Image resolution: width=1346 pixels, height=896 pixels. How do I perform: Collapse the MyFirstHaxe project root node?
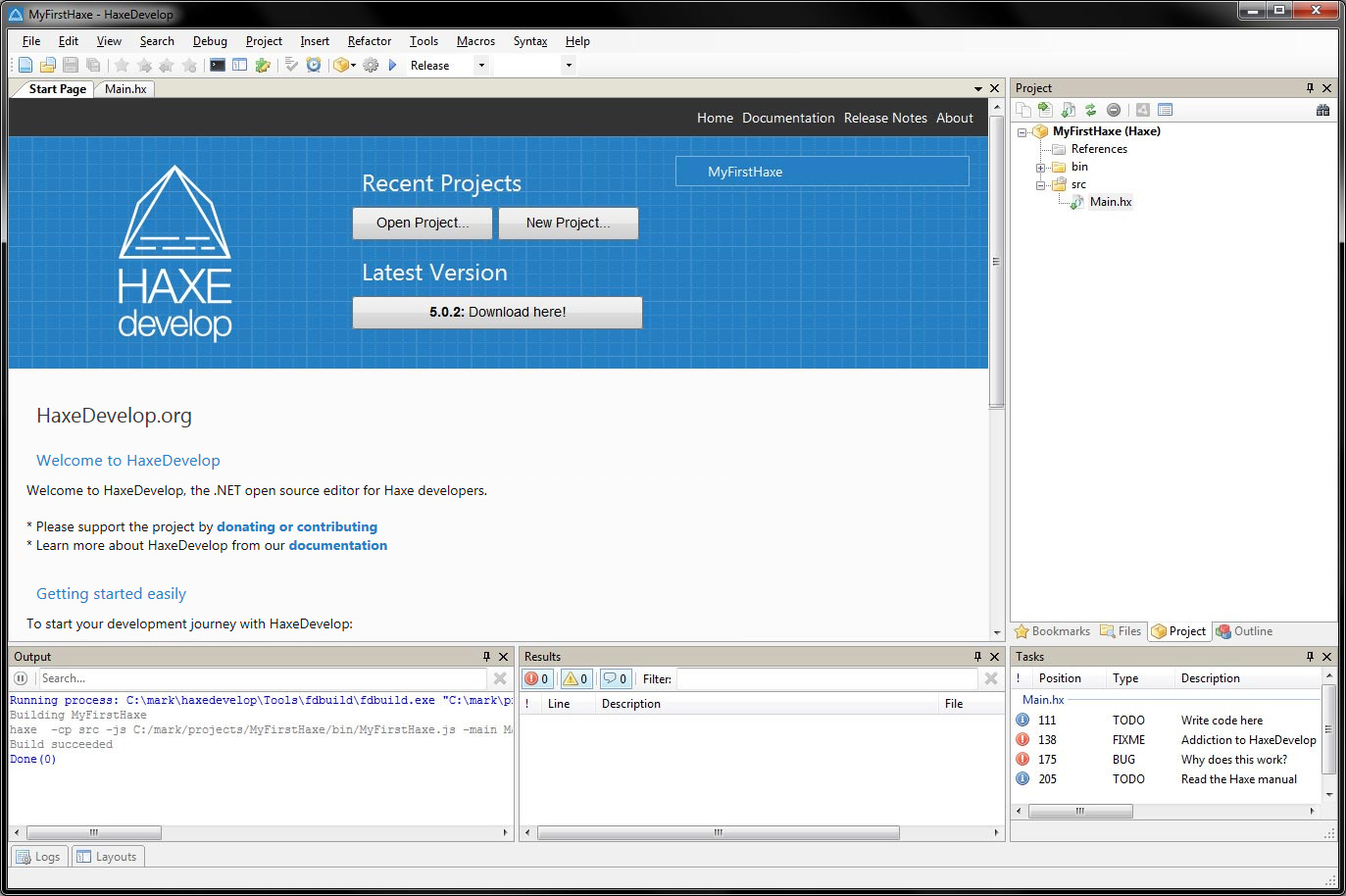pos(1022,132)
